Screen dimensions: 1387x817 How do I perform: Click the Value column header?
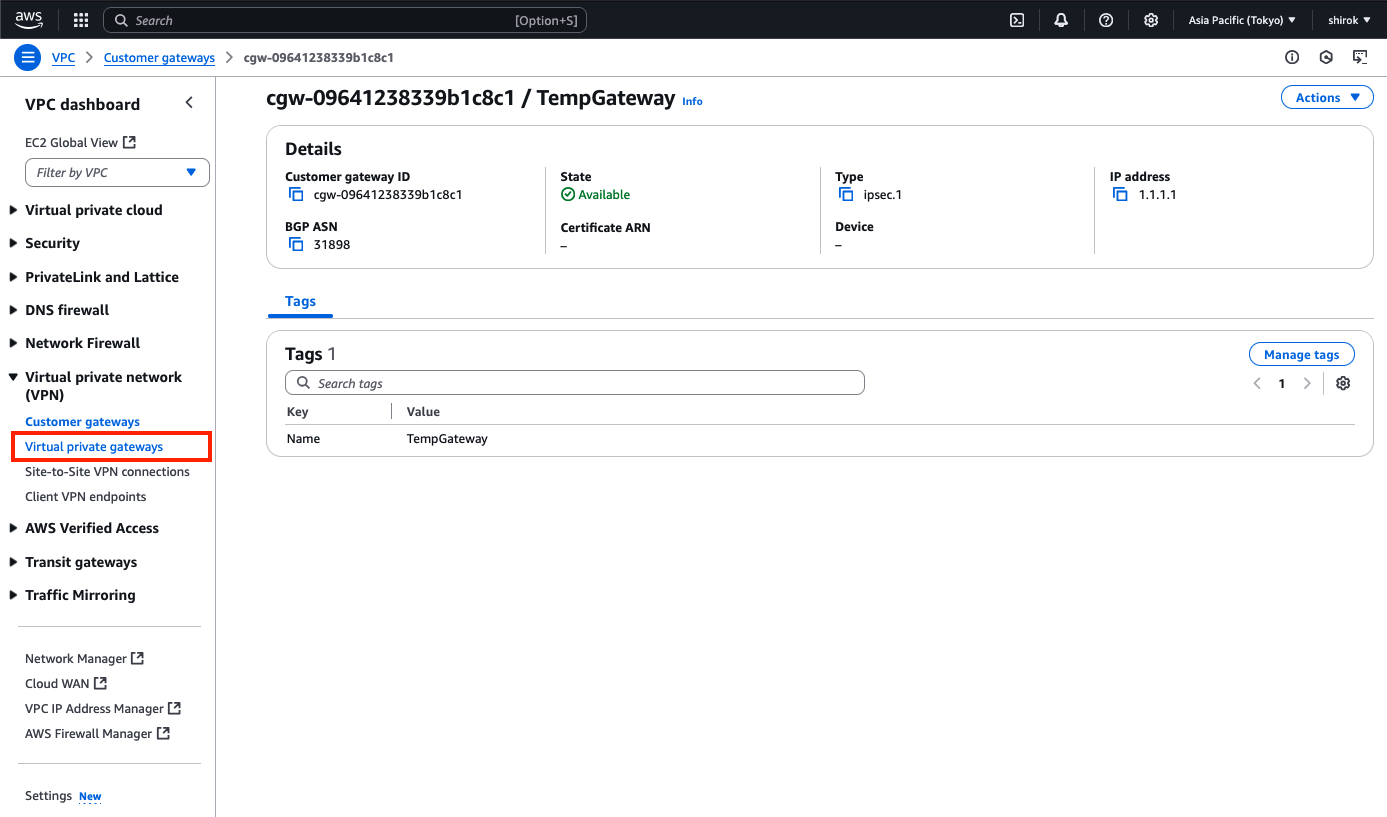[423, 412]
